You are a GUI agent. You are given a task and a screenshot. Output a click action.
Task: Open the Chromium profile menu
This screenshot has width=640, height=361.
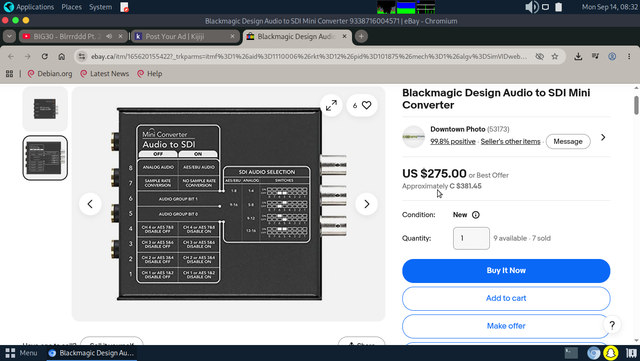click(612, 57)
